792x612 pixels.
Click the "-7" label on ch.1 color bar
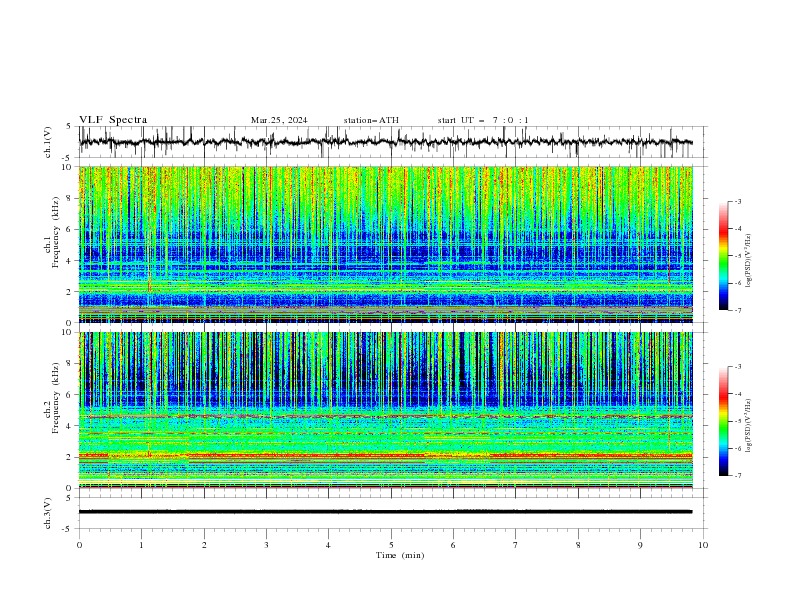point(737,310)
